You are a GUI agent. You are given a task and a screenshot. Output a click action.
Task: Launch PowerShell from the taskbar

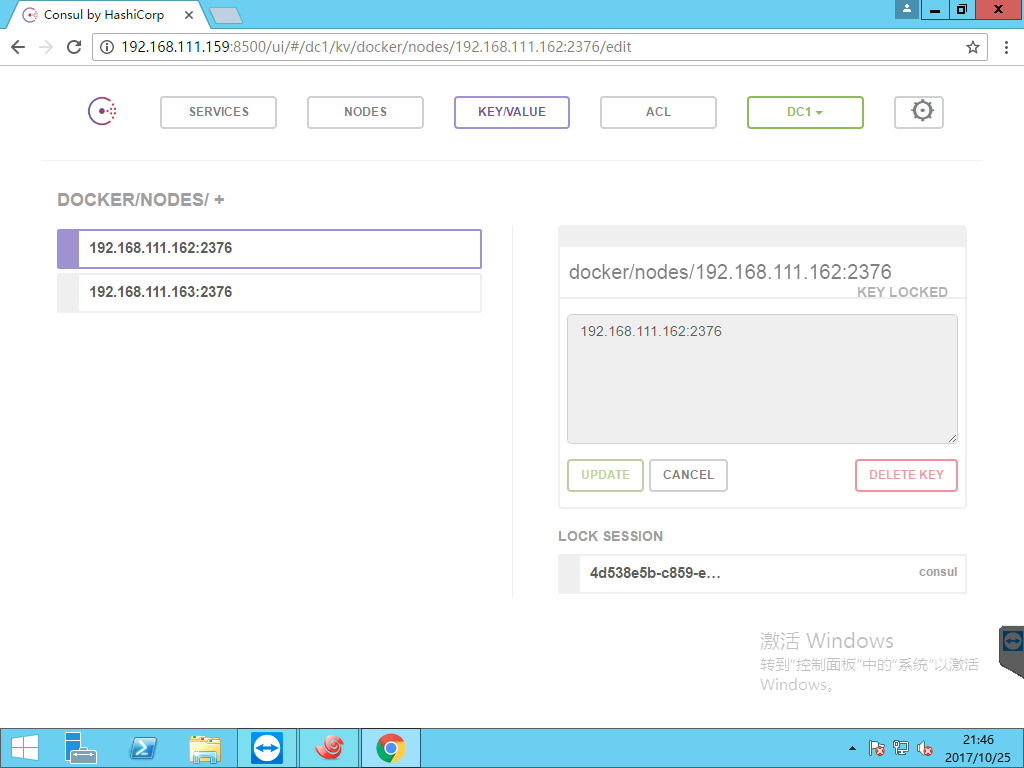pos(143,747)
